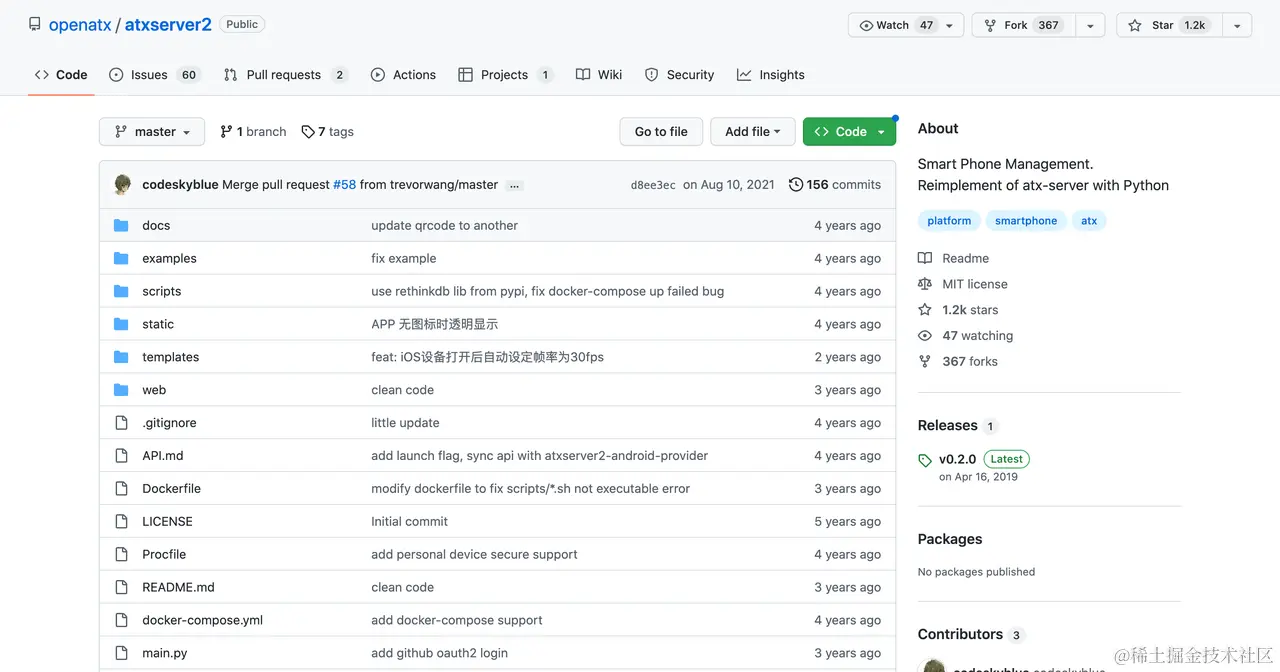This screenshot has height=672, width=1280.
Task: Click the scripts folder icon
Action: click(121, 291)
